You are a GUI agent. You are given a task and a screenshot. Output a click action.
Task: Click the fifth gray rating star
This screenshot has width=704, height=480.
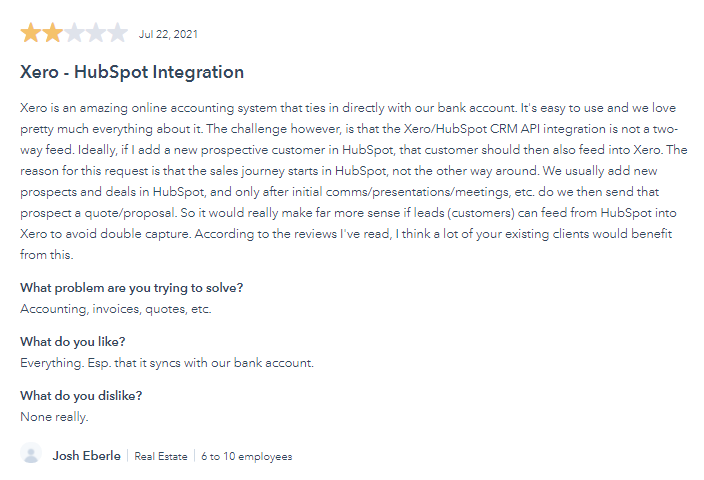[x=118, y=33]
